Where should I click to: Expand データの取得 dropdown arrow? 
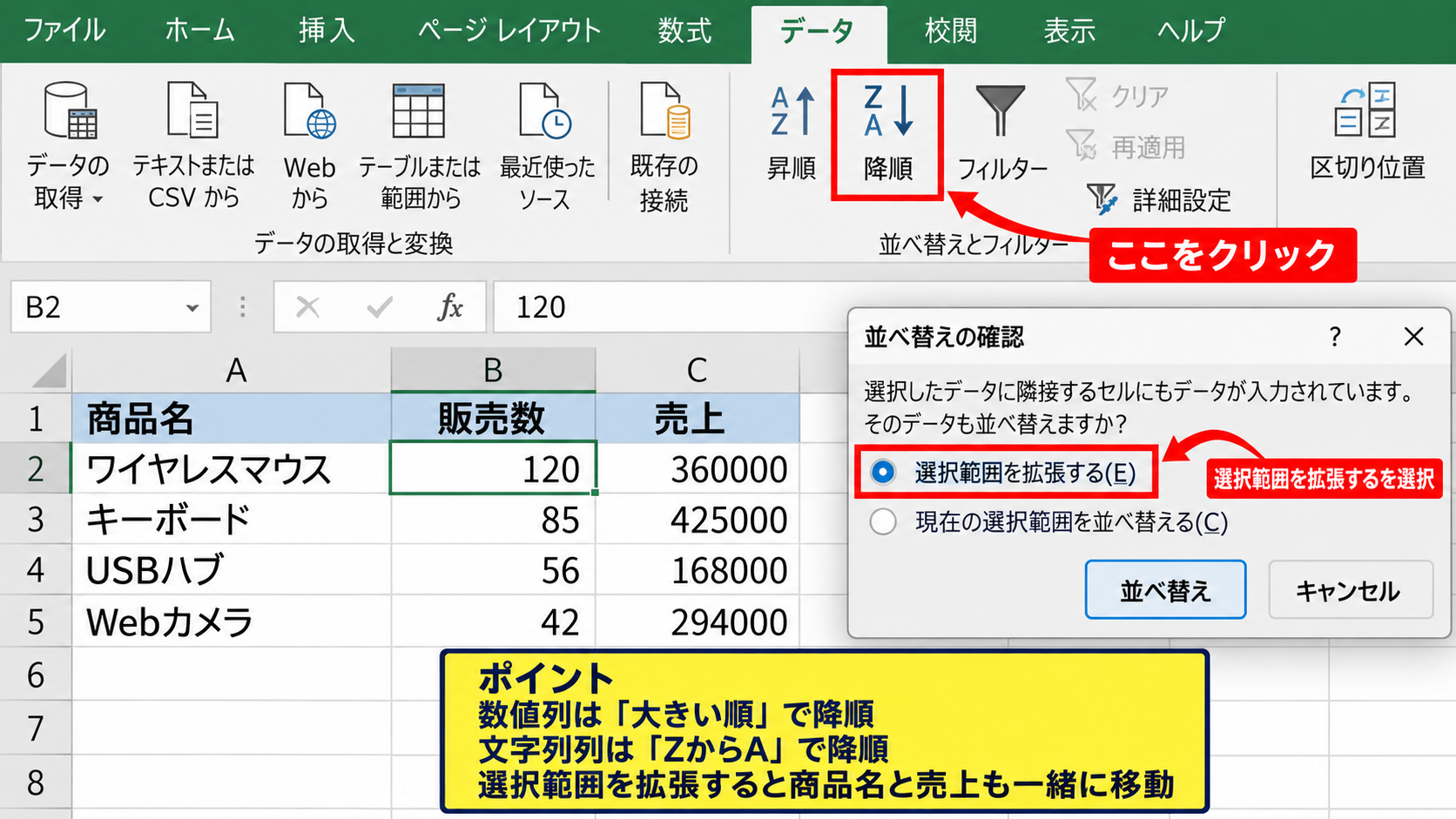(x=98, y=199)
